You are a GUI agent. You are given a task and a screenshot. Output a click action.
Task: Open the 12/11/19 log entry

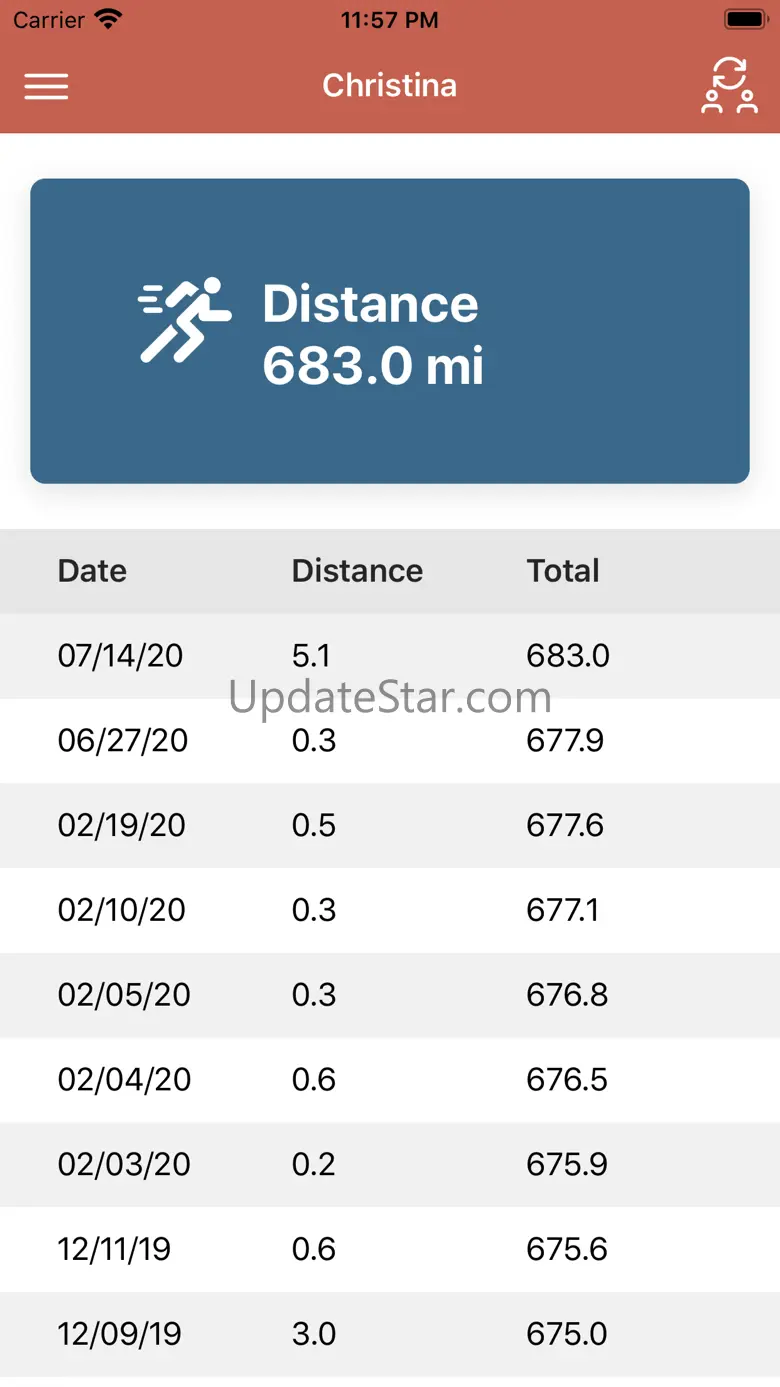pyautogui.click(x=390, y=1250)
